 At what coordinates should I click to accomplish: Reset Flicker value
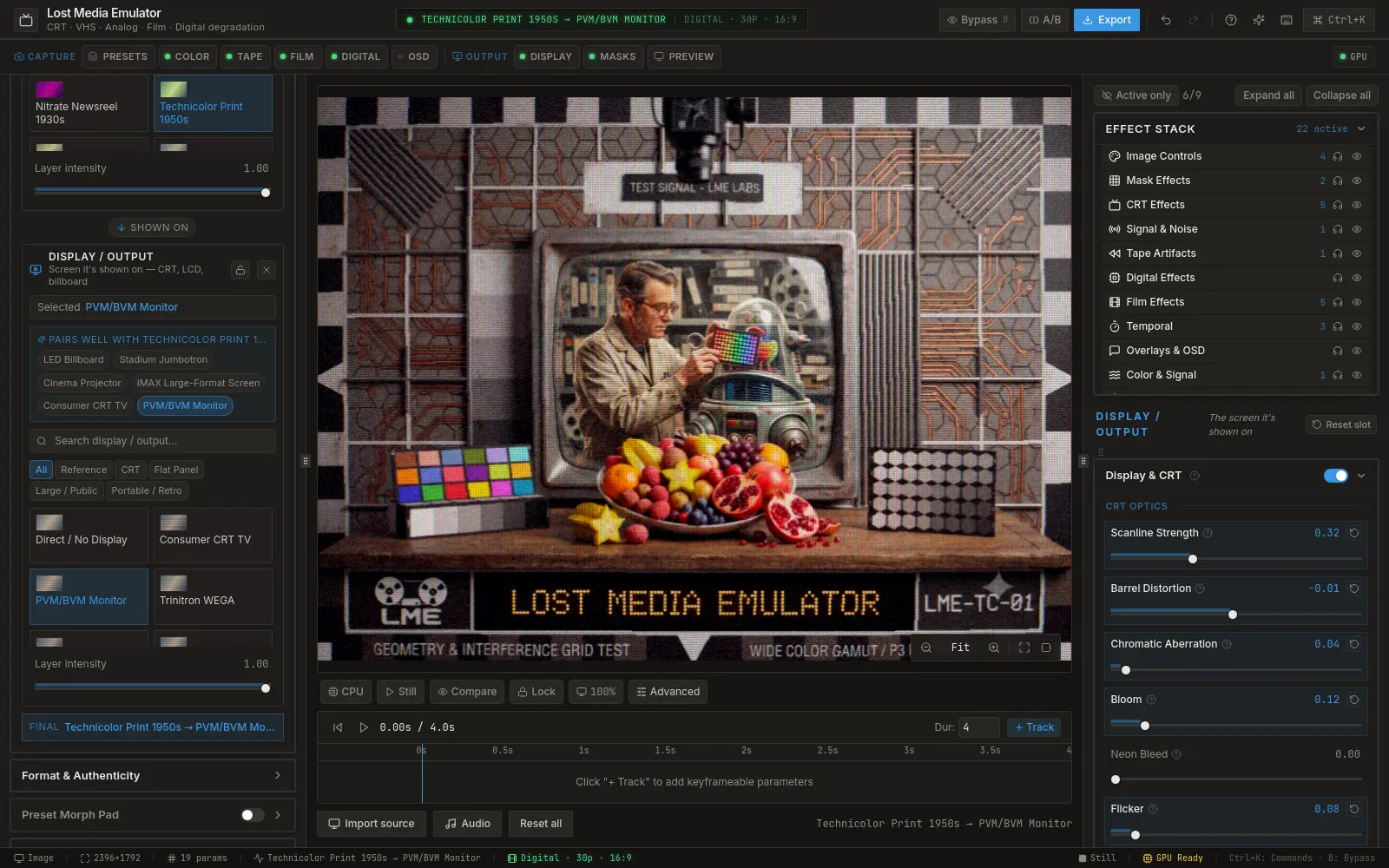(x=1354, y=809)
